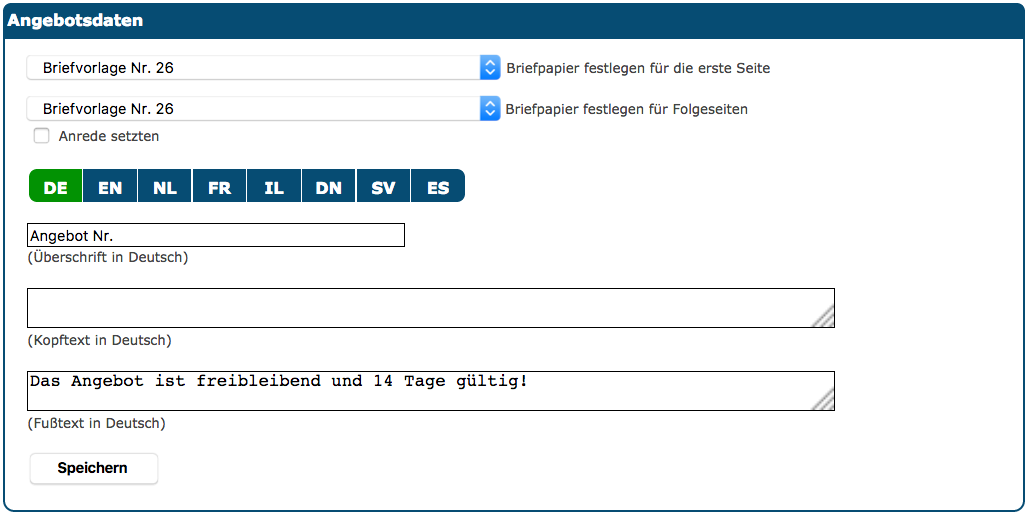Switch to the SV language tab
The width and height of the screenshot is (1032, 518).
(383, 187)
